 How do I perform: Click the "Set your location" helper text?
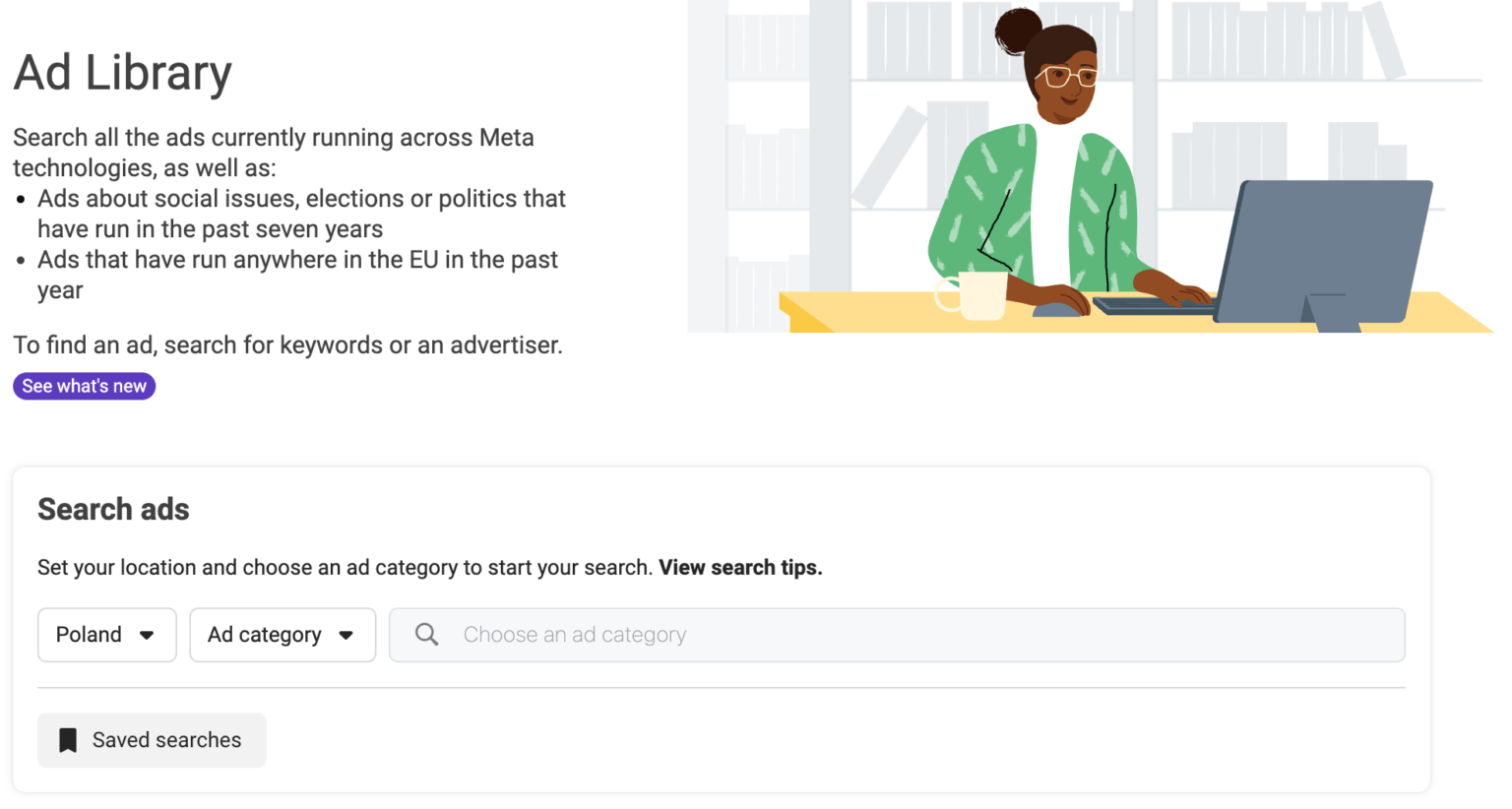click(345, 568)
